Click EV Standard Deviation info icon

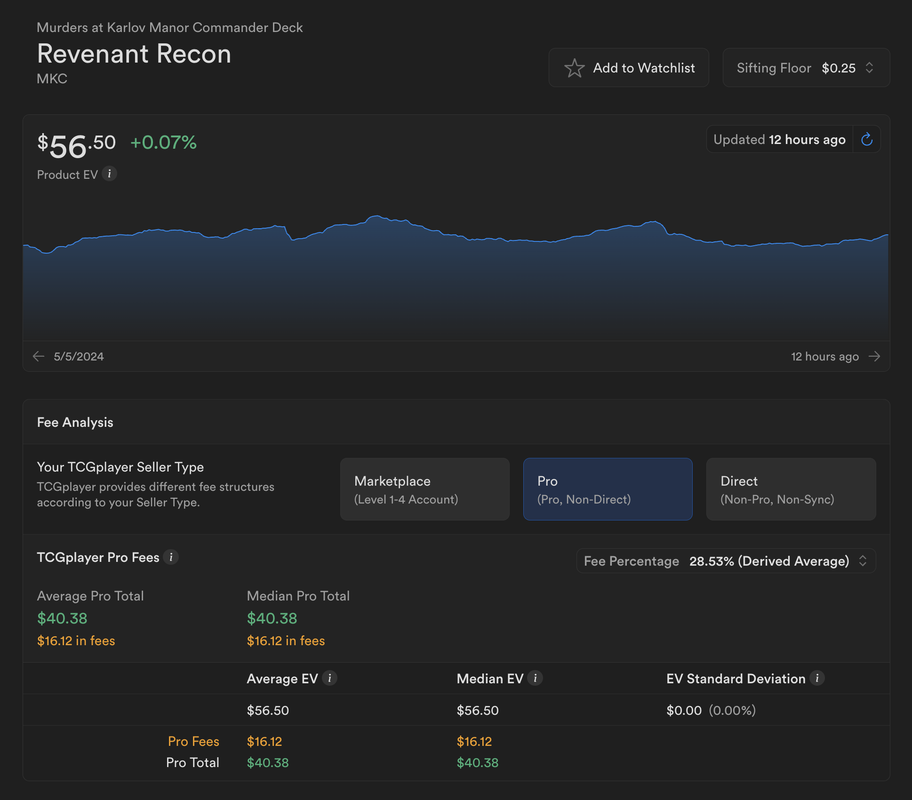[817, 678]
